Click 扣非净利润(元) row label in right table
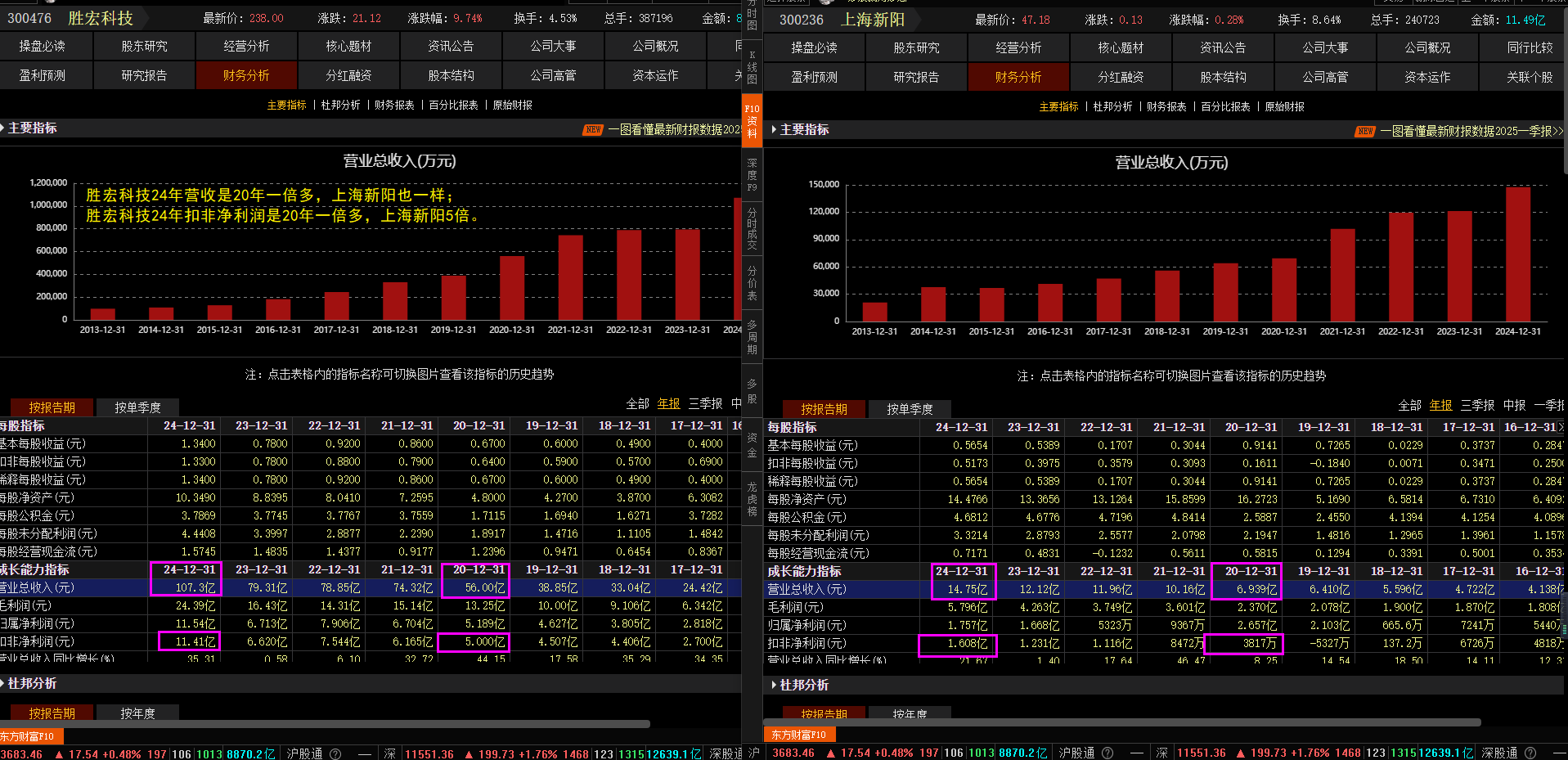Image resolution: width=1568 pixels, height=760 pixels. coord(806,643)
